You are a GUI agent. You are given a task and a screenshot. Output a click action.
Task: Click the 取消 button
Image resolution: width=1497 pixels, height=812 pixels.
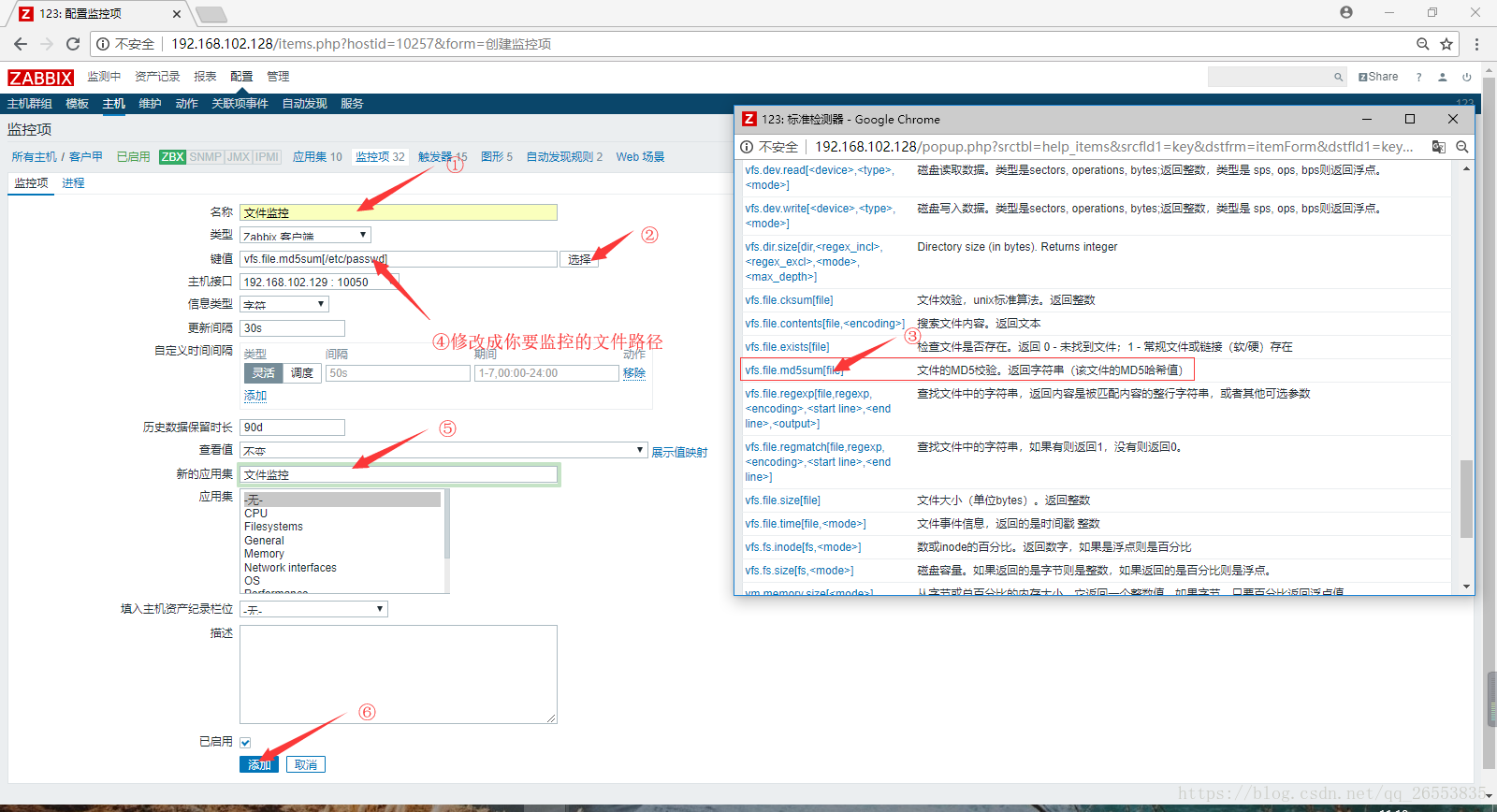click(305, 764)
